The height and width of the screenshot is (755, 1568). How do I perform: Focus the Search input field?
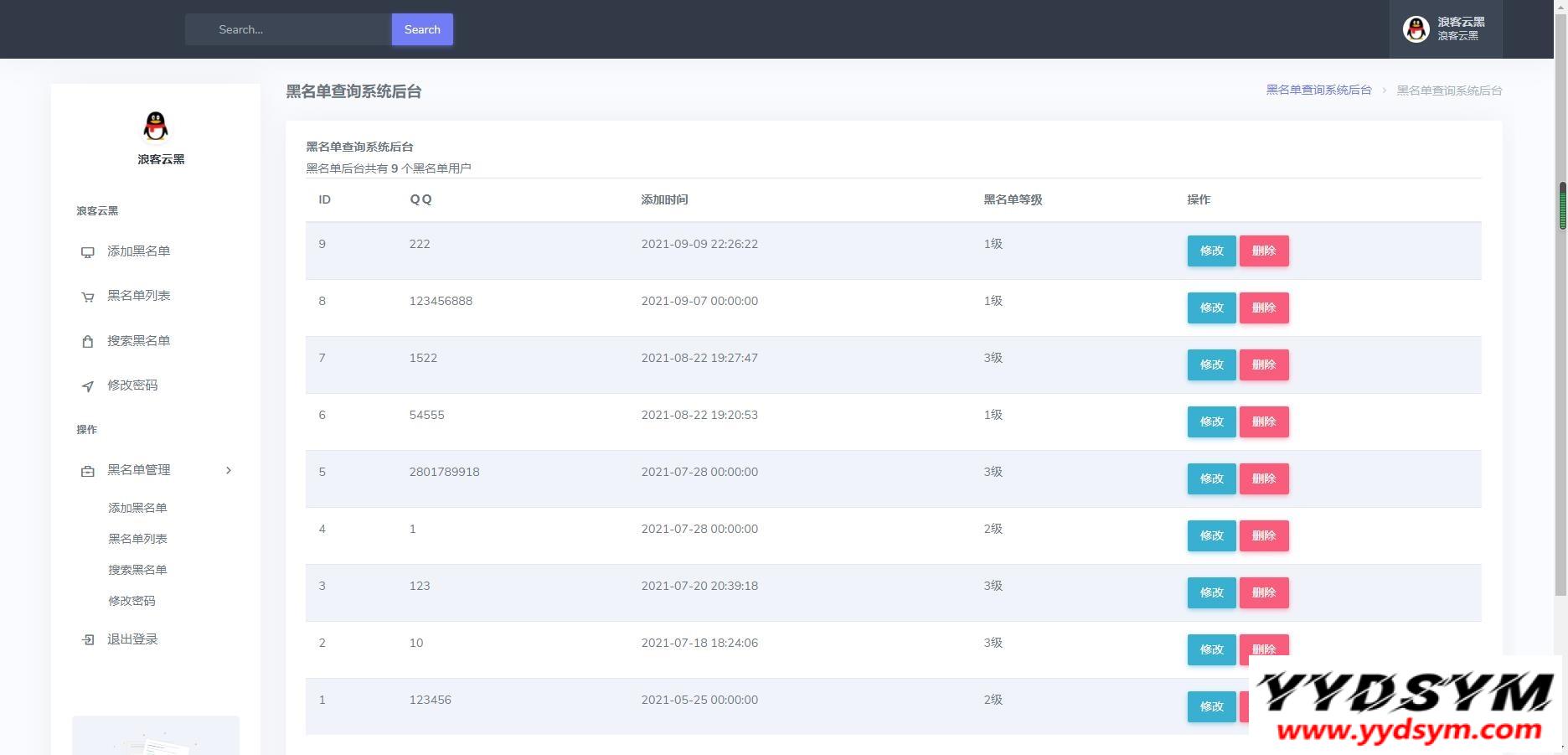[x=289, y=29]
